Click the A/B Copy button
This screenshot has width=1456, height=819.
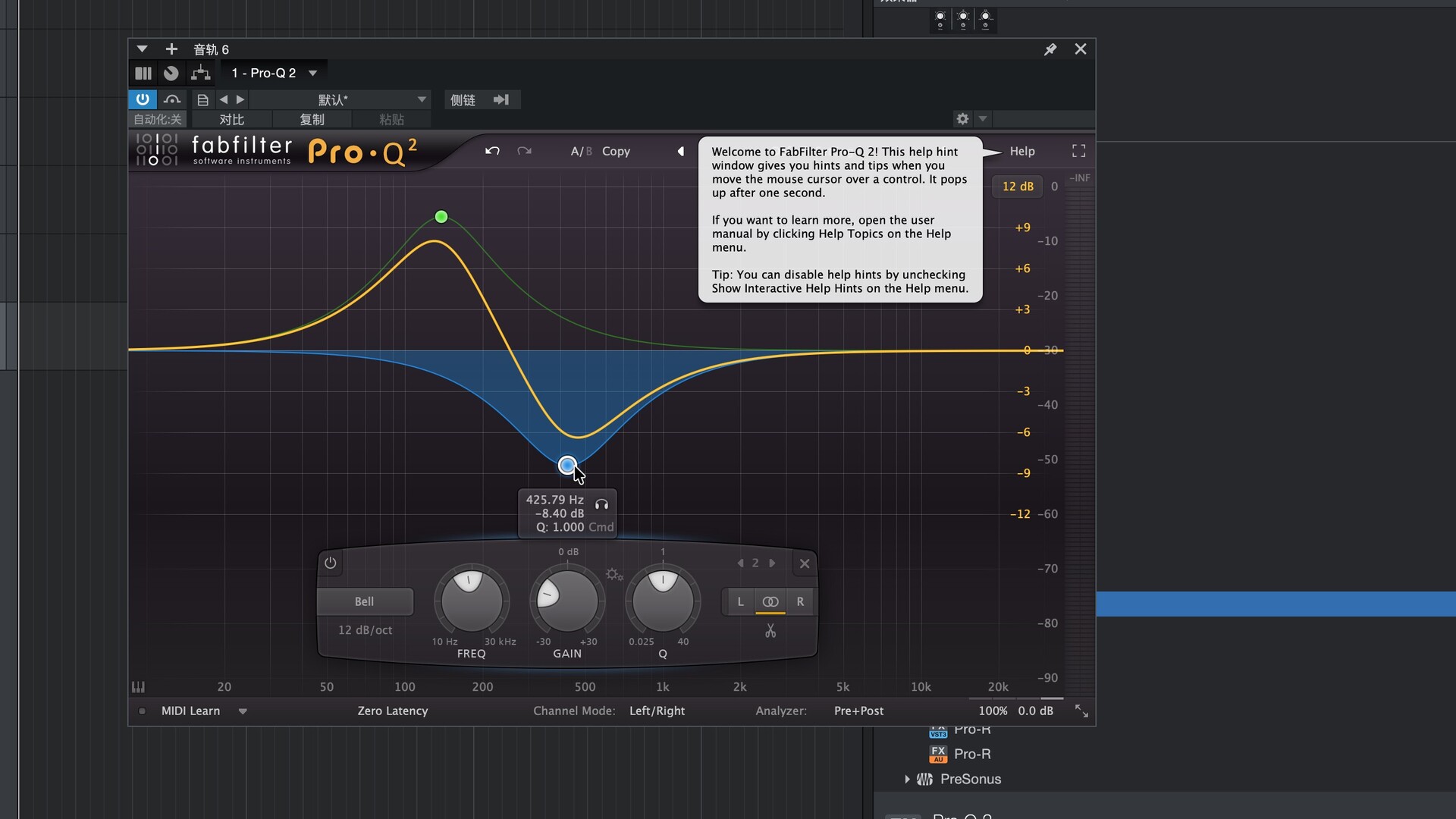tap(616, 151)
